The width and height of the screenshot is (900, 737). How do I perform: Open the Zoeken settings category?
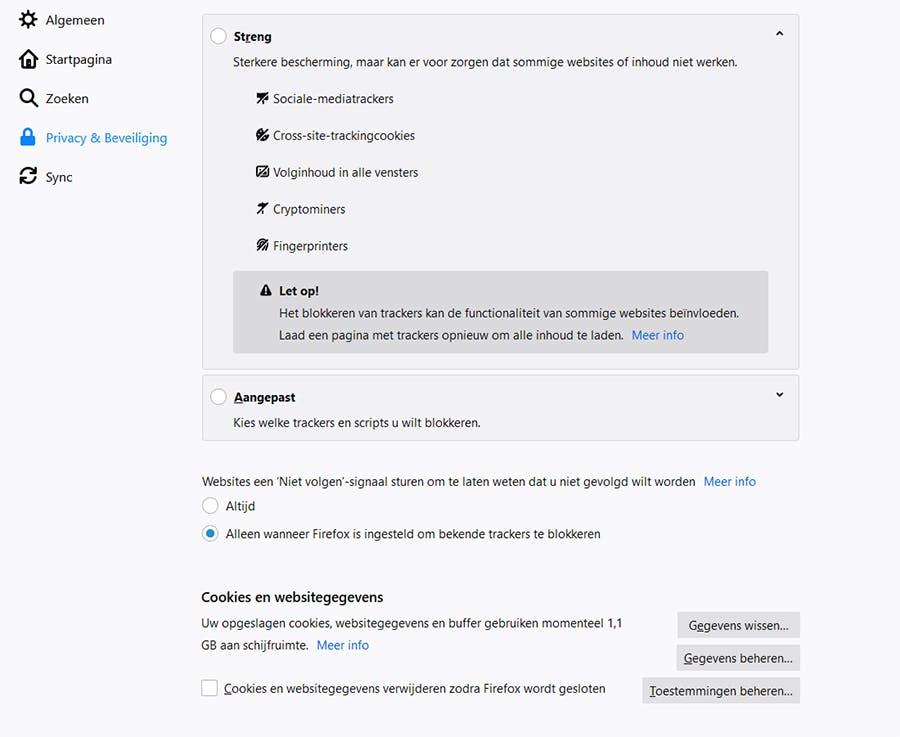67,98
